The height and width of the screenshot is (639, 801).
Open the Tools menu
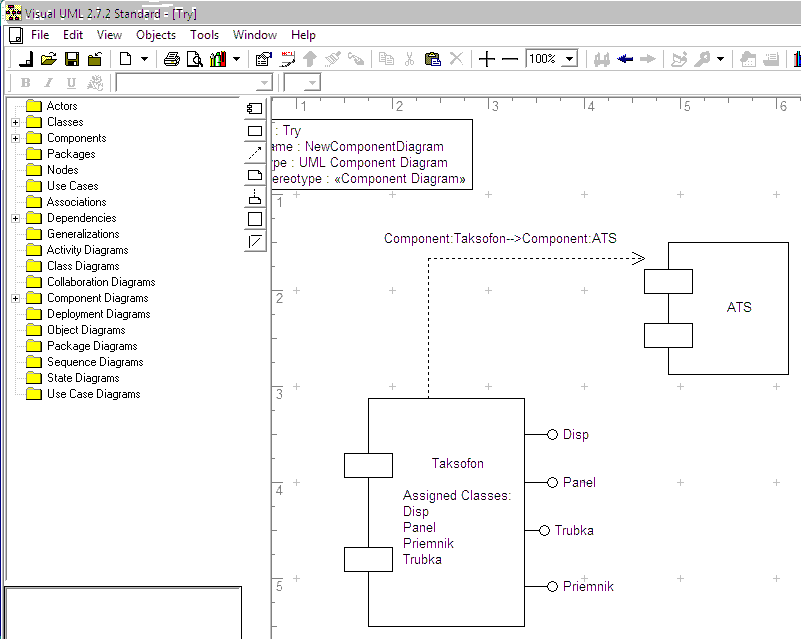point(204,35)
